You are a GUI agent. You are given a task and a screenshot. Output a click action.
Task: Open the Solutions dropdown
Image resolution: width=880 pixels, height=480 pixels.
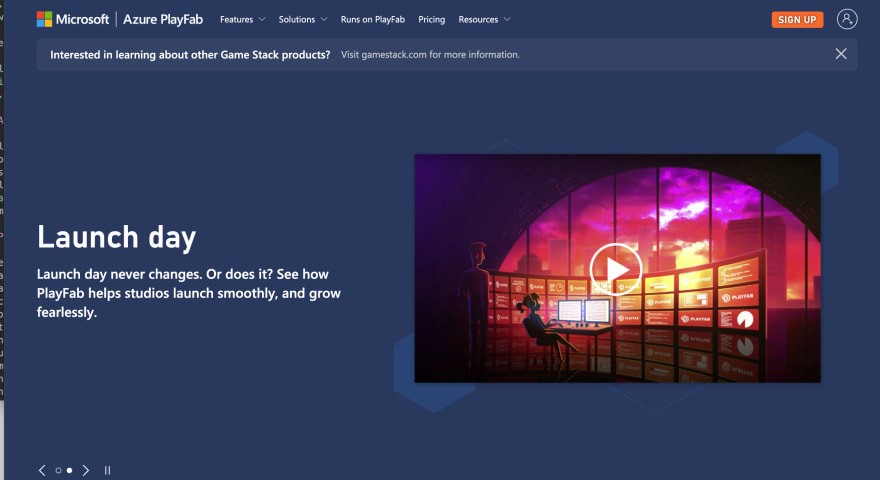(303, 19)
